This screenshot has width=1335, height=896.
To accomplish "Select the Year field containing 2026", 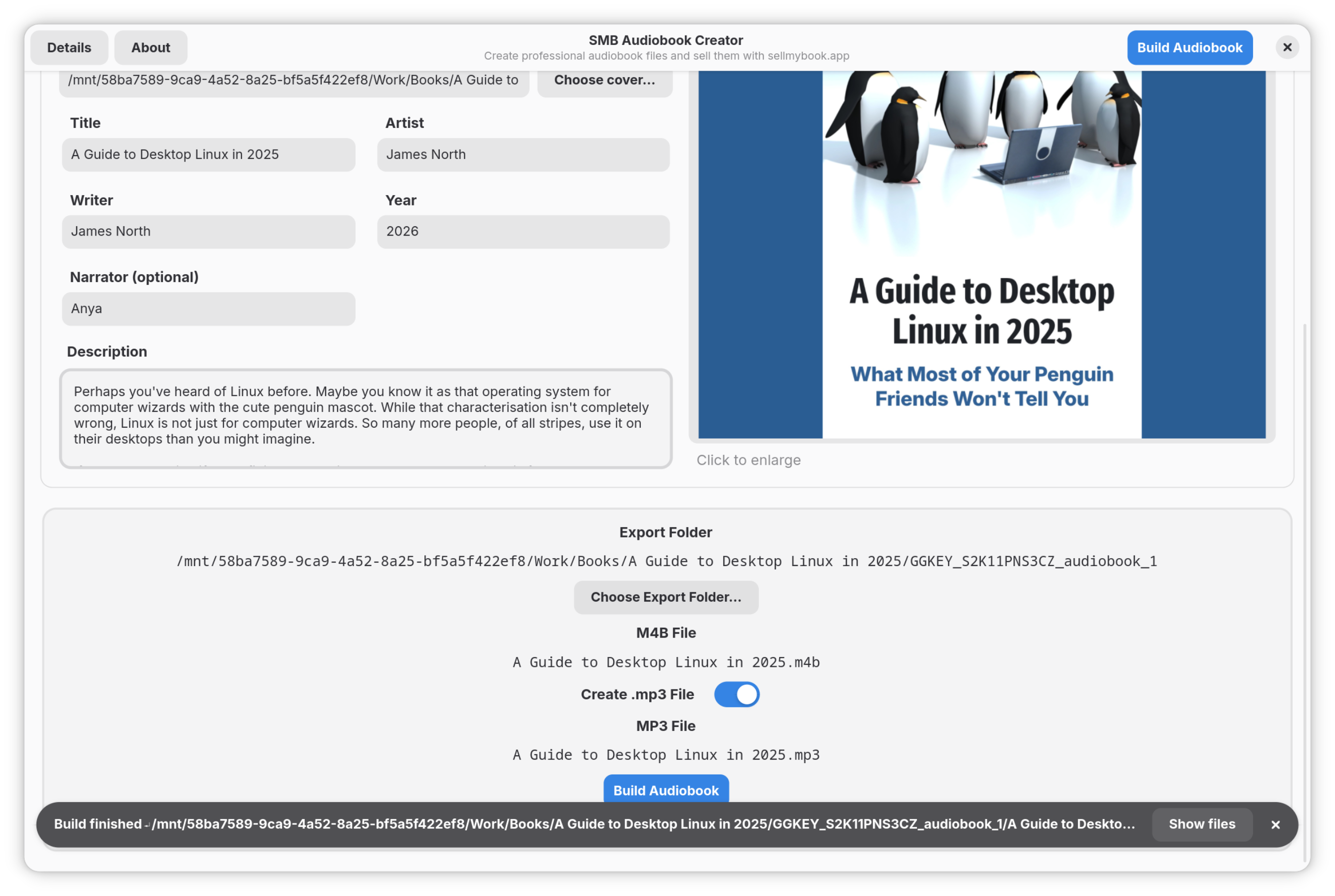I will click(x=523, y=232).
